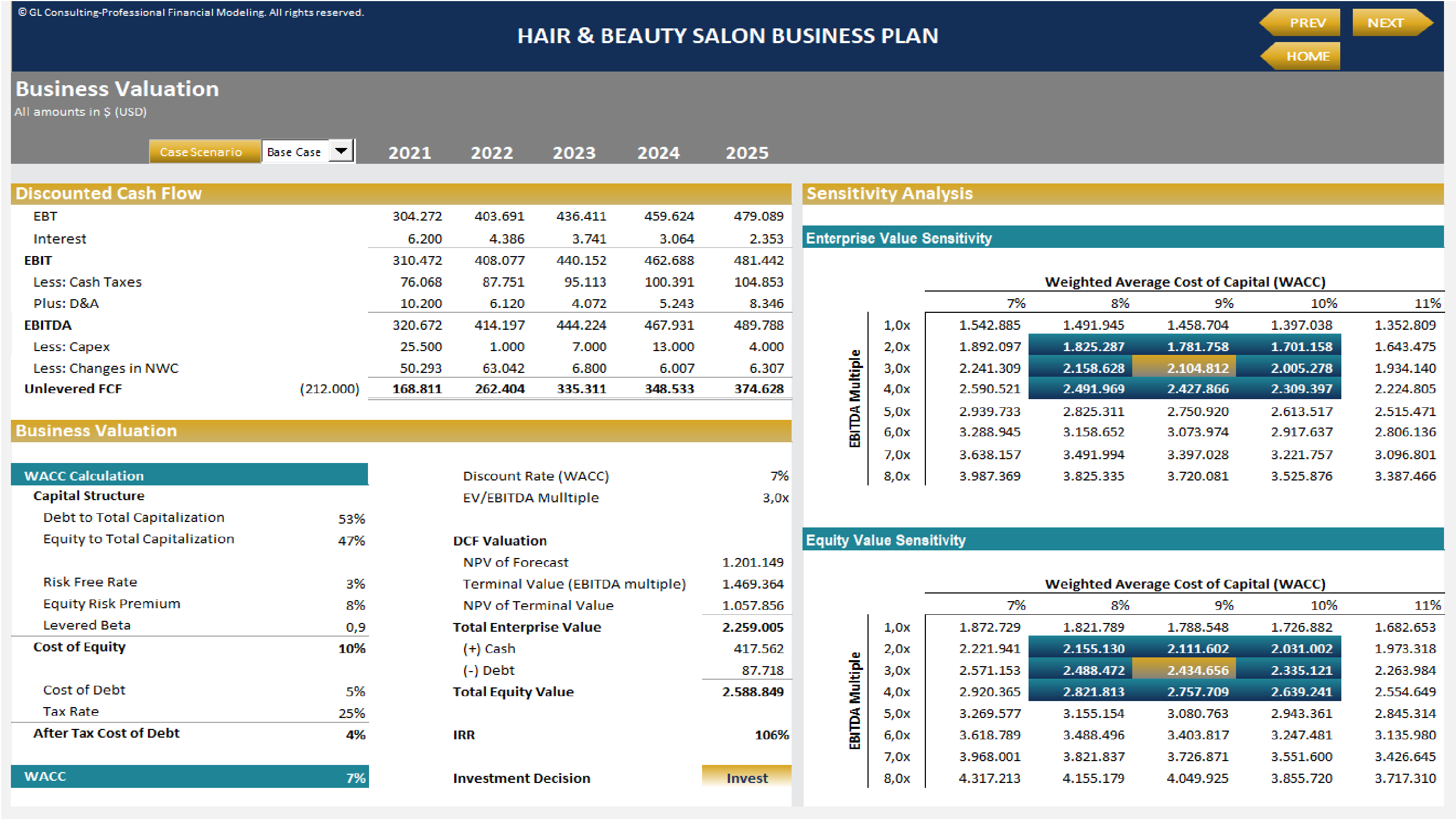Select Terminal Value 1.469.364
This screenshot has width=1456, height=819.
[752, 583]
